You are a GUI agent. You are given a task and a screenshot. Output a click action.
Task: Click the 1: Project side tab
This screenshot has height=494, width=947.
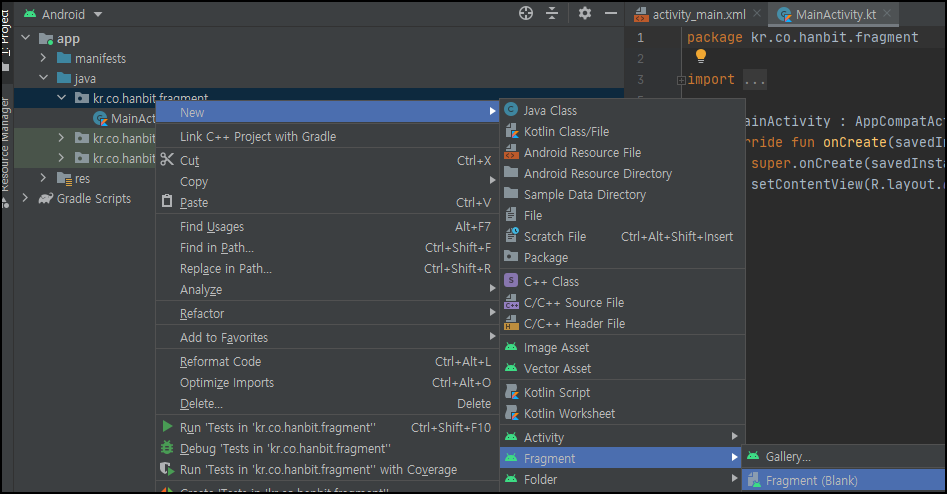point(5,39)
